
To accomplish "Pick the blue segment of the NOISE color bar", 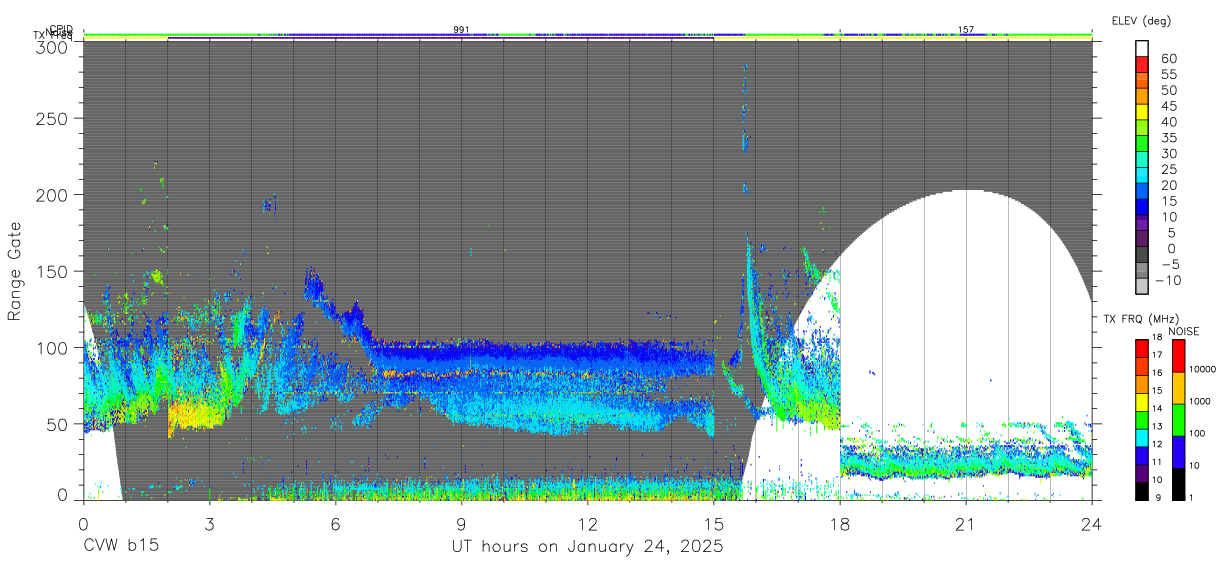I will (1177, 452).
